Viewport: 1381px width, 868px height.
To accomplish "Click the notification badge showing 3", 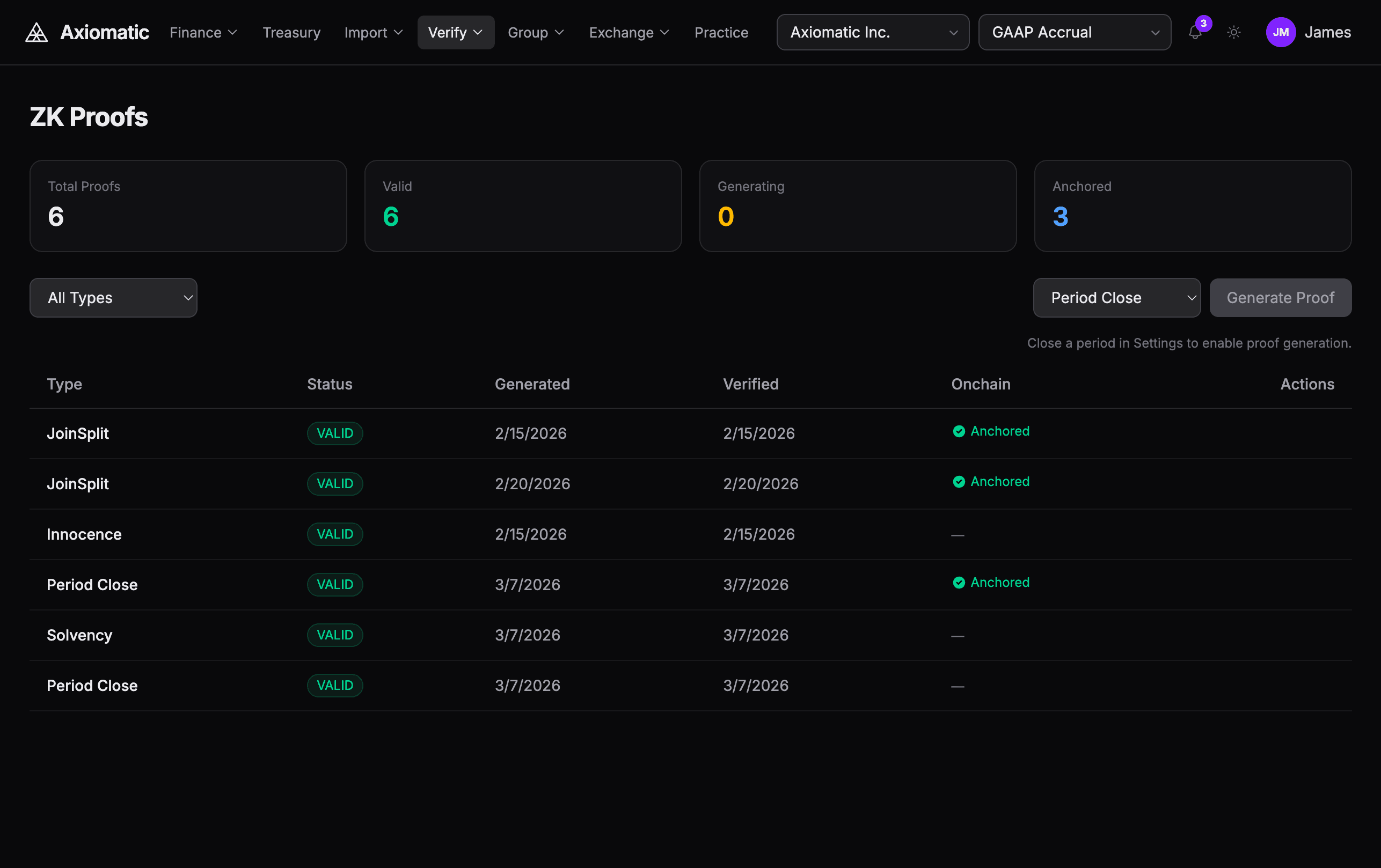I will point(1204,24).
